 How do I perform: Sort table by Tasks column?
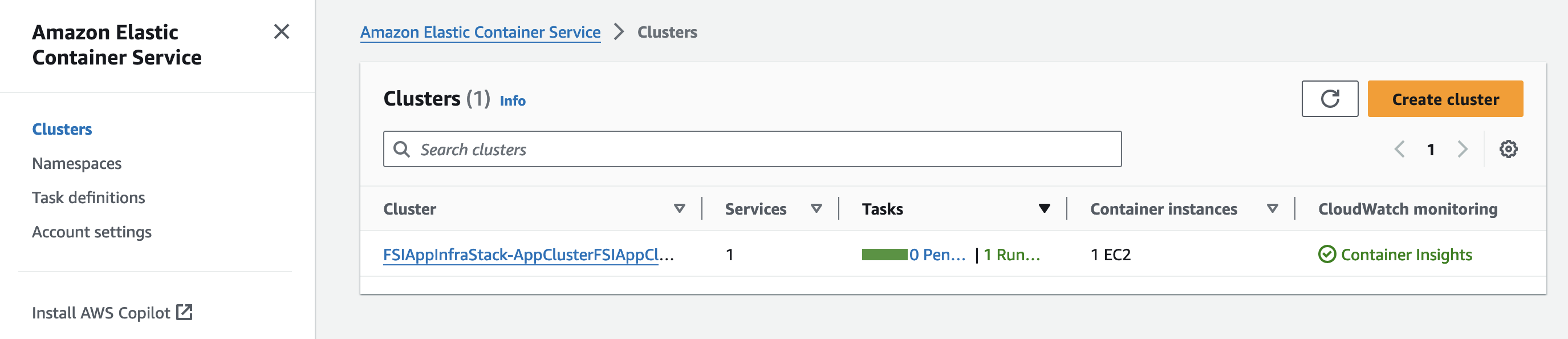pyautogui.click(x=1044, y=208)
